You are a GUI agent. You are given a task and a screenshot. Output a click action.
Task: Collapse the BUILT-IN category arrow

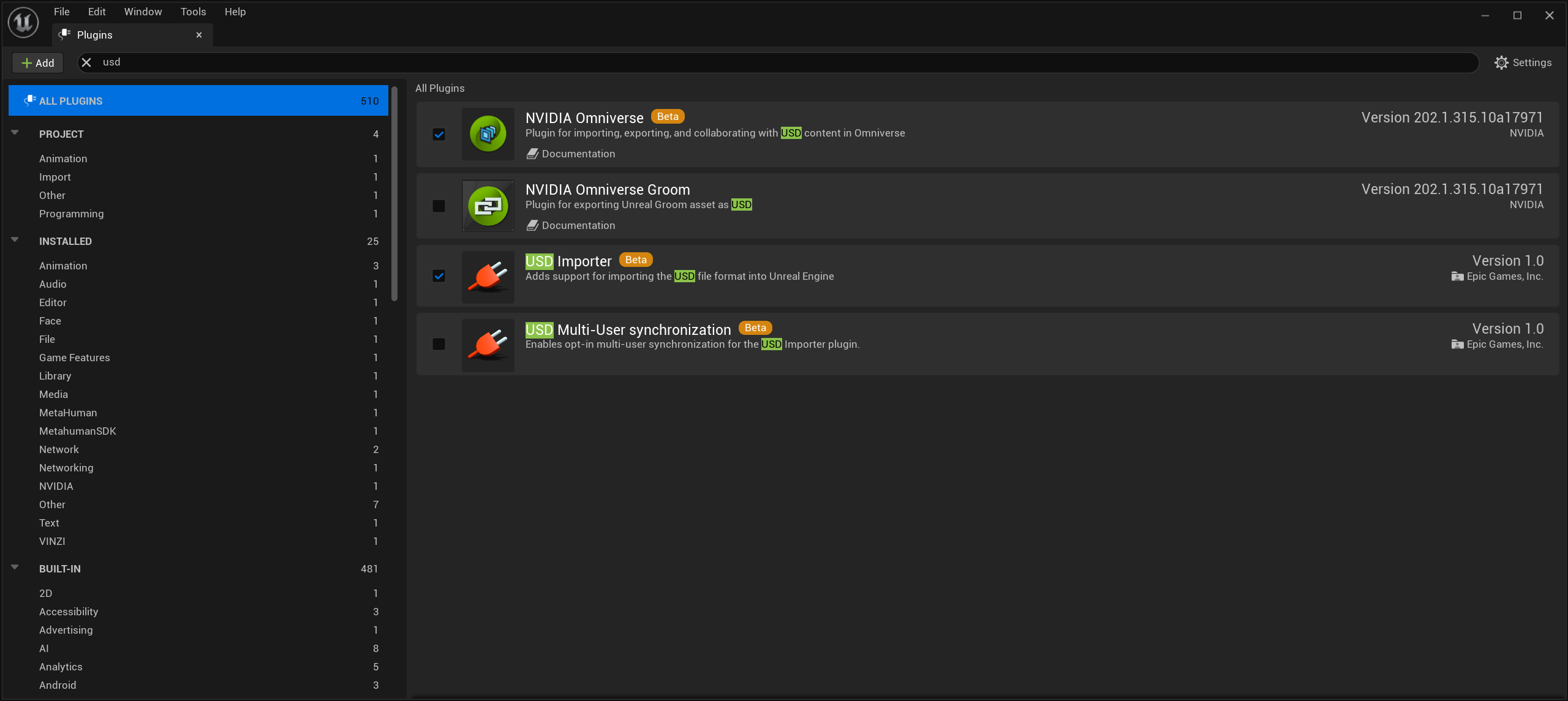(x=15, y=567)
